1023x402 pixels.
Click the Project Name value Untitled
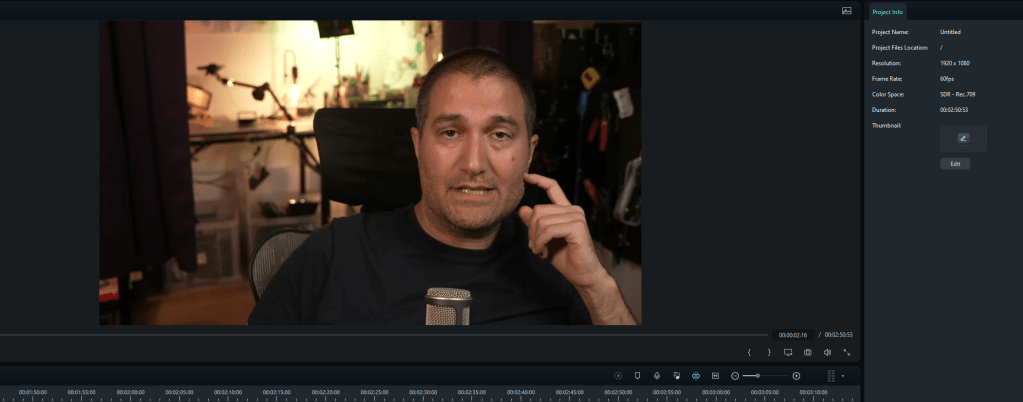tap(950, 32)
